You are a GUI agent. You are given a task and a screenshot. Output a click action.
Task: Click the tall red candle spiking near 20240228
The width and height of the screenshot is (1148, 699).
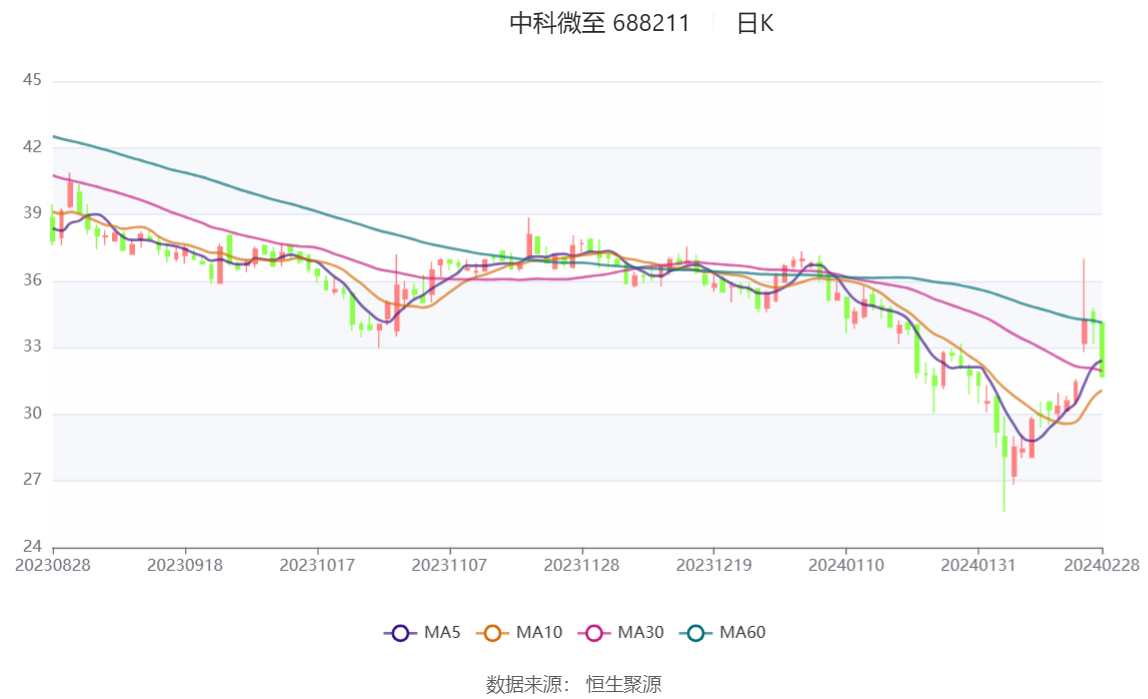pyautogui.click(x=1084, y=307)
